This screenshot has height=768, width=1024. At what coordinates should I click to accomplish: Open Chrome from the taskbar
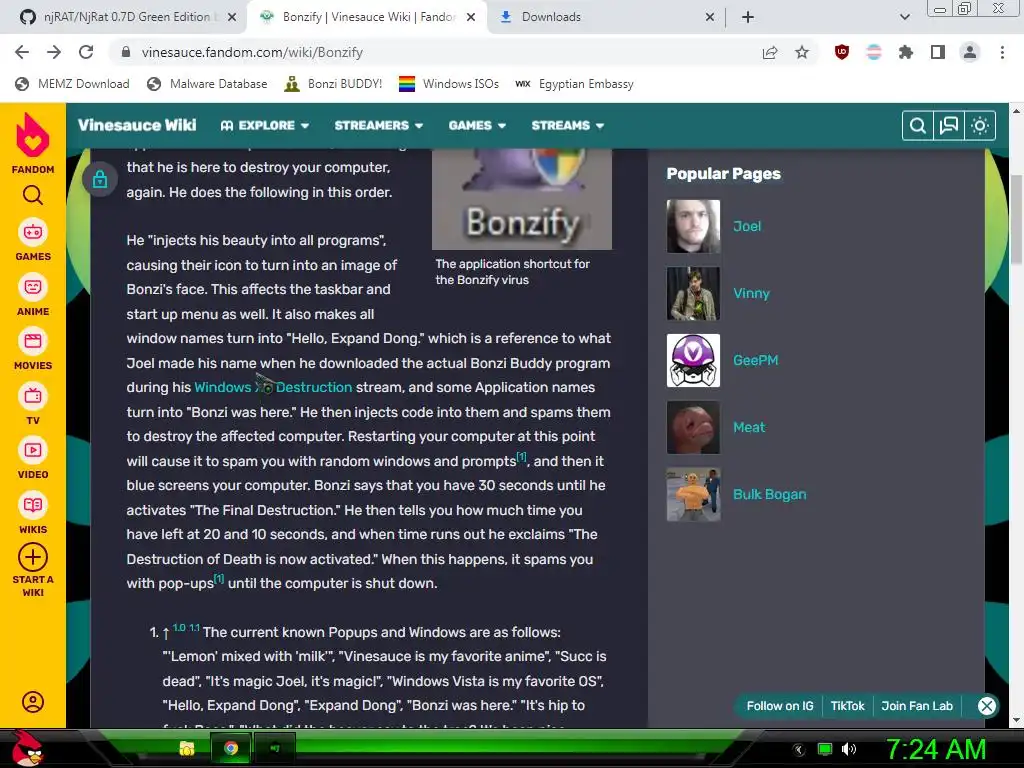point(231,748)
